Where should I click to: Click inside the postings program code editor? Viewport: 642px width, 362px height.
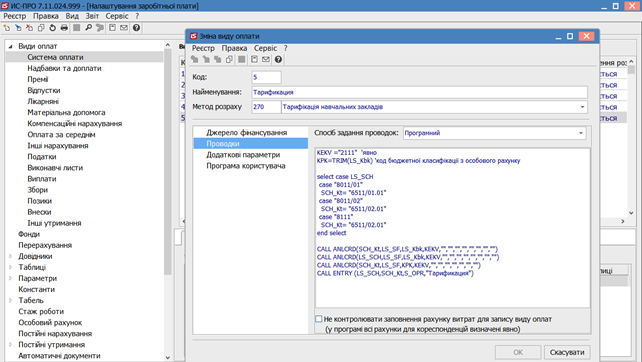[452, 228]
